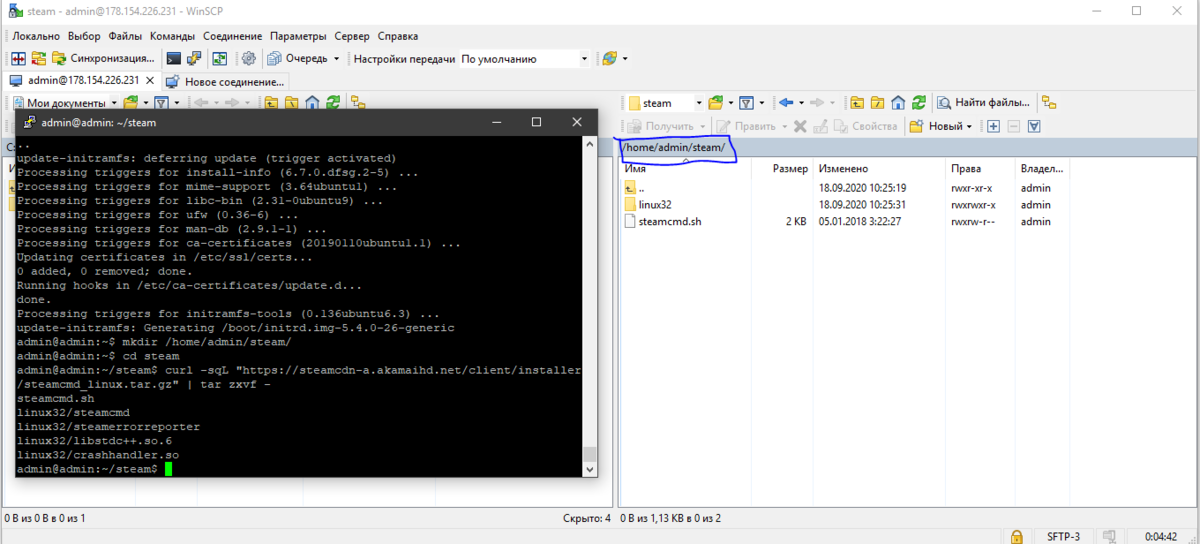Open the Справка menu
Viewport: 1200px width, 544px height.
coord(397,36)
